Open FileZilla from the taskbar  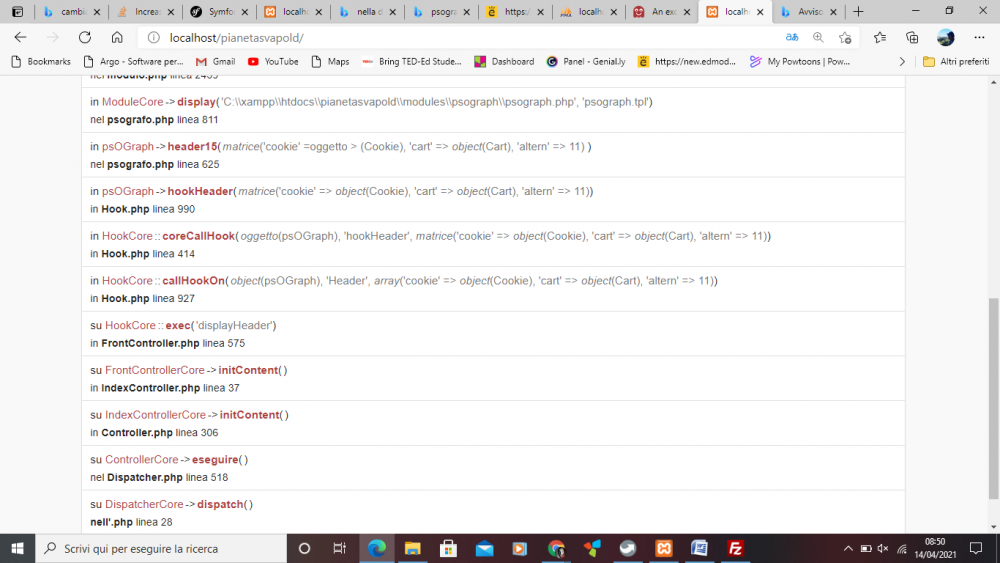(x=735, y=548)
